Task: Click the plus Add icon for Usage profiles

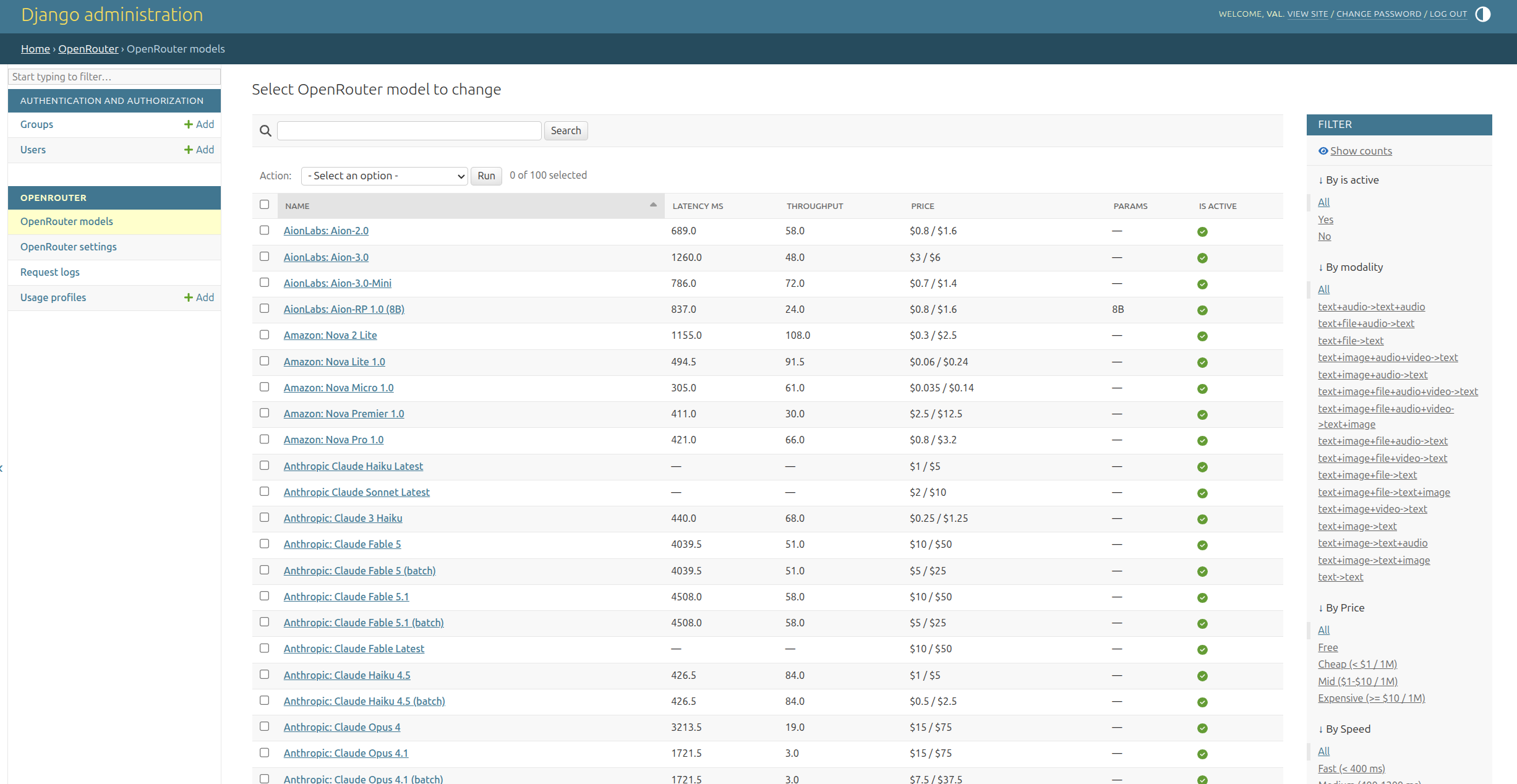Action: (199, 297)
